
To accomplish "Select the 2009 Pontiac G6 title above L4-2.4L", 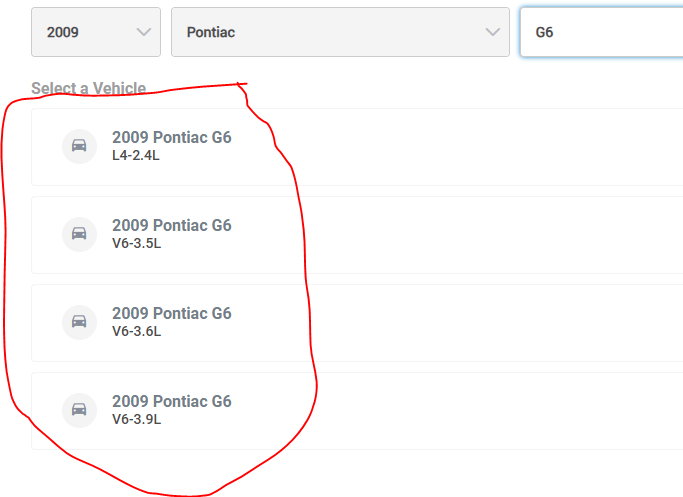I will (x=171, y=138).
